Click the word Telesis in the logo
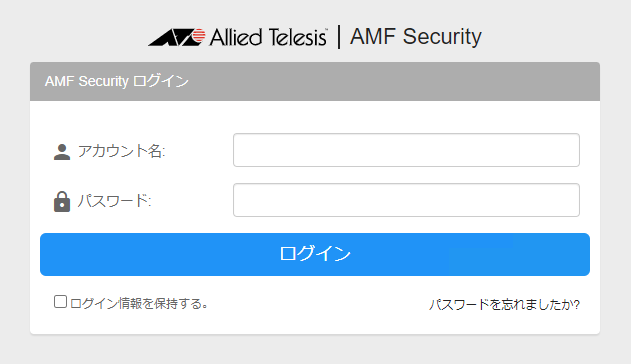Viewport: 631px width, 364px height. tap(297, 37)
